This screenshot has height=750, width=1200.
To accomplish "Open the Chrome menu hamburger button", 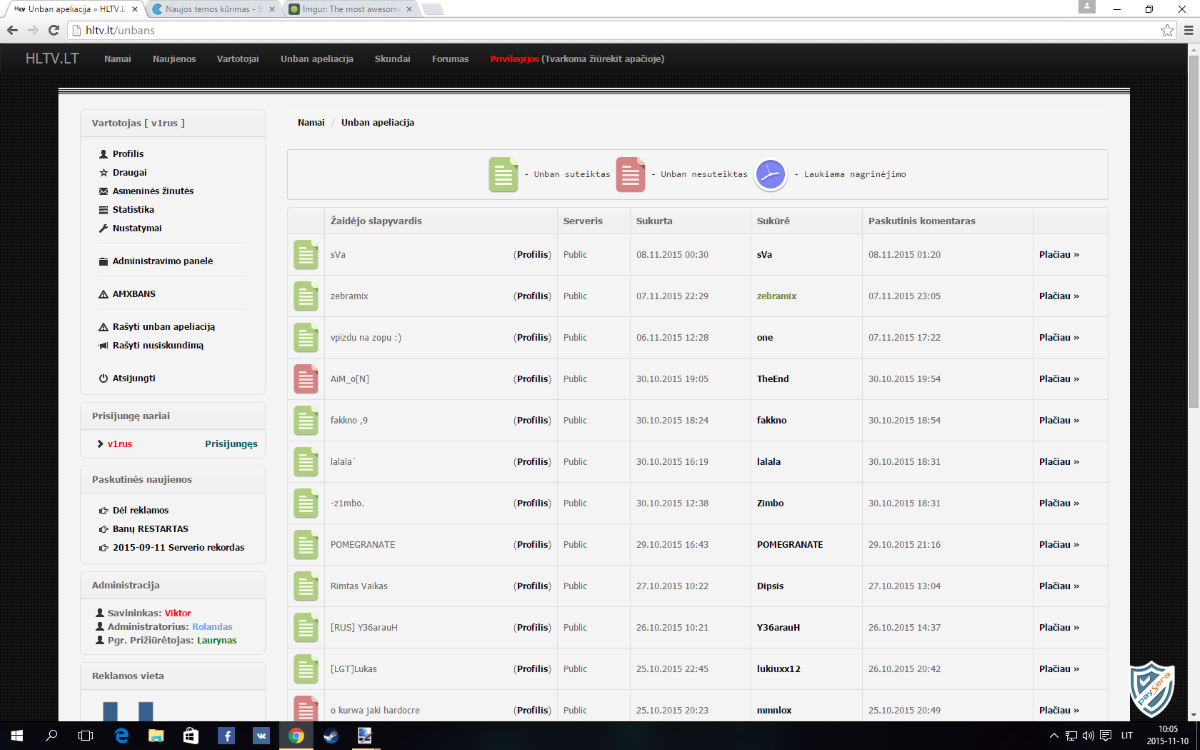I will [x=1186, y=30].
